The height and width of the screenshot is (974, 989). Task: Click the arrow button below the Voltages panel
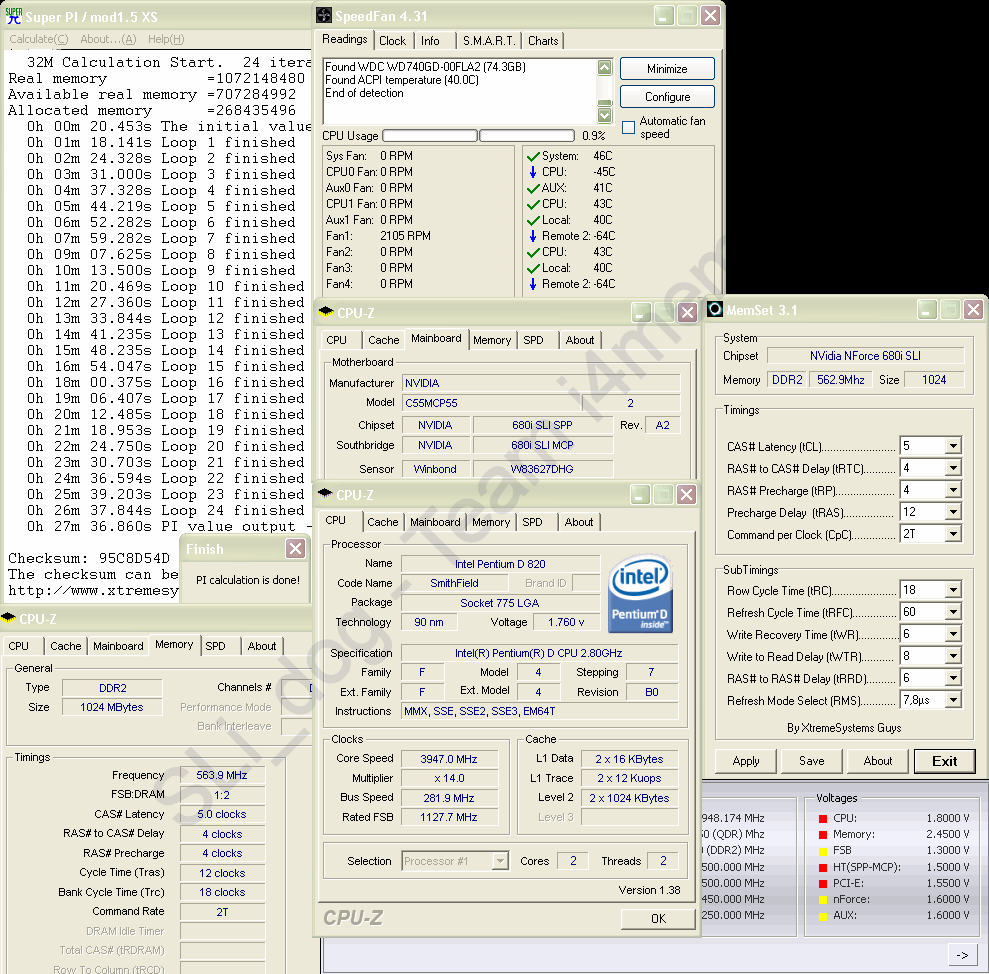click(962, 955)
